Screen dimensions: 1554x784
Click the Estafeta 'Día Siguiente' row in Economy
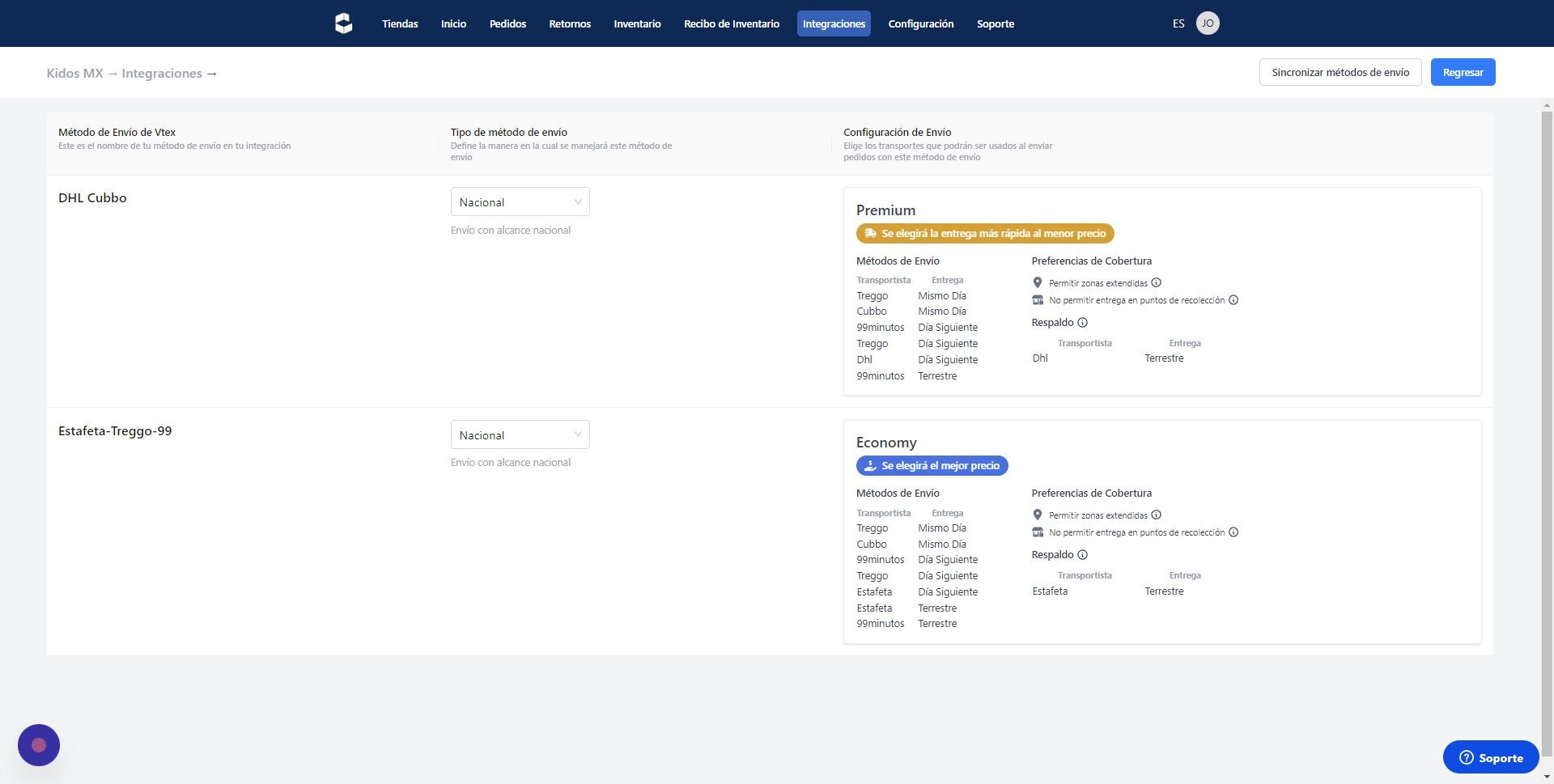pos(917,592)
